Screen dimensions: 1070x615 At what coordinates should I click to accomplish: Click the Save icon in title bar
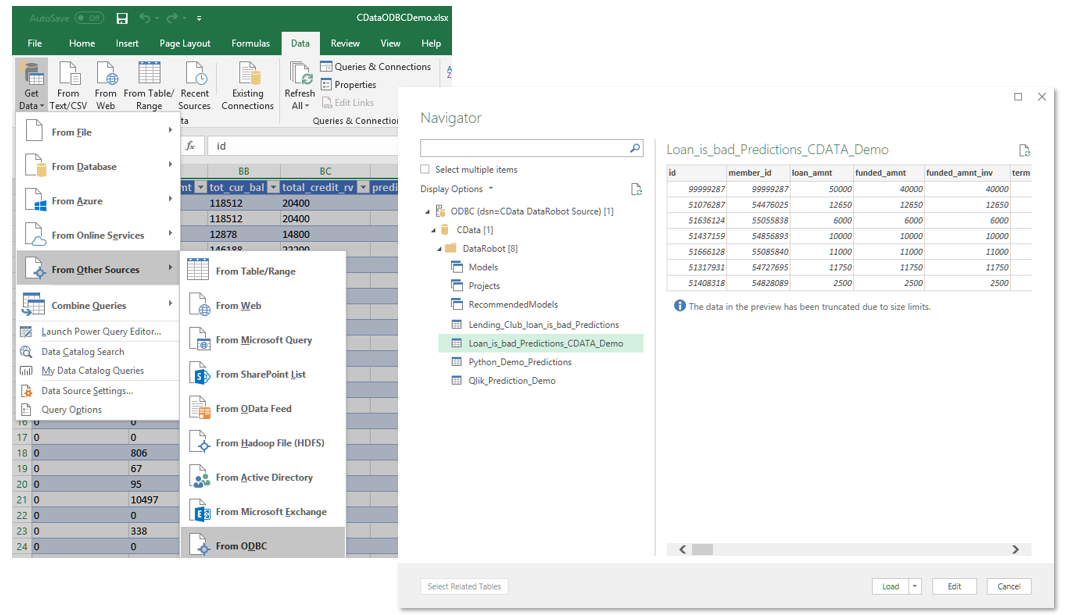click(122, 18)
